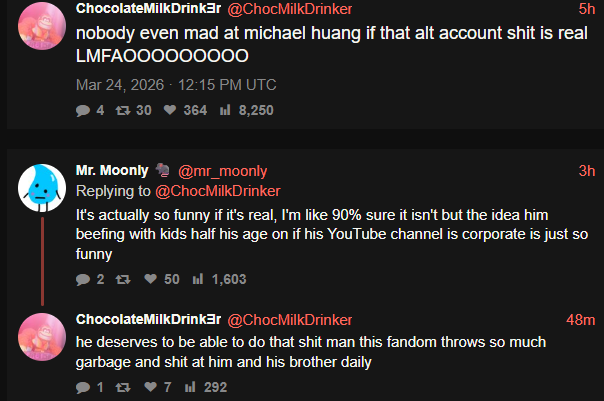This screenshot has height=401, width=604.
Task: Click the views chart icon showing 8,250
Action: [225, 110]
